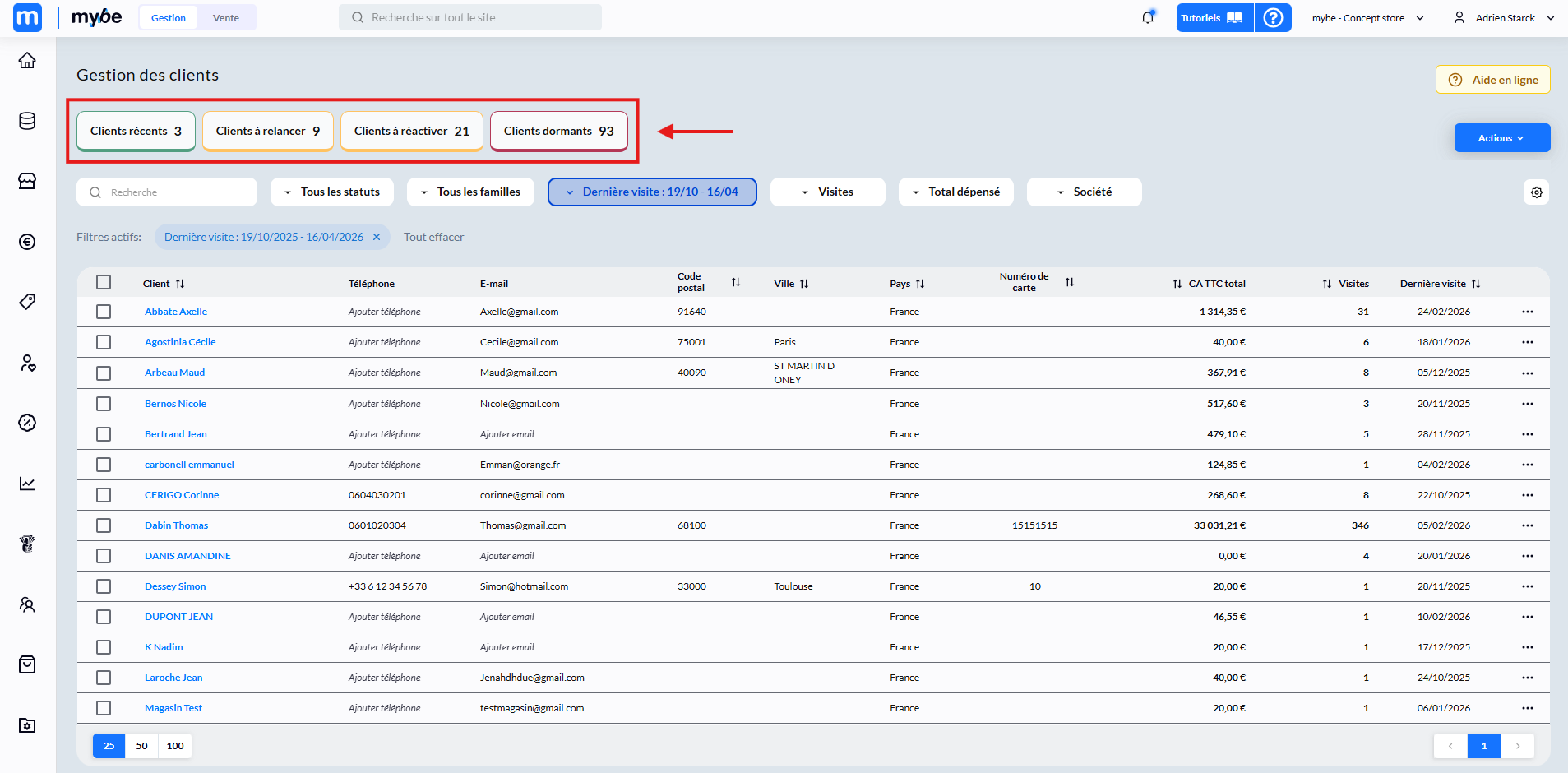Open row options for Dabin Thomas
This screenshot has width=1568, height=773.
pos(1527,525)
